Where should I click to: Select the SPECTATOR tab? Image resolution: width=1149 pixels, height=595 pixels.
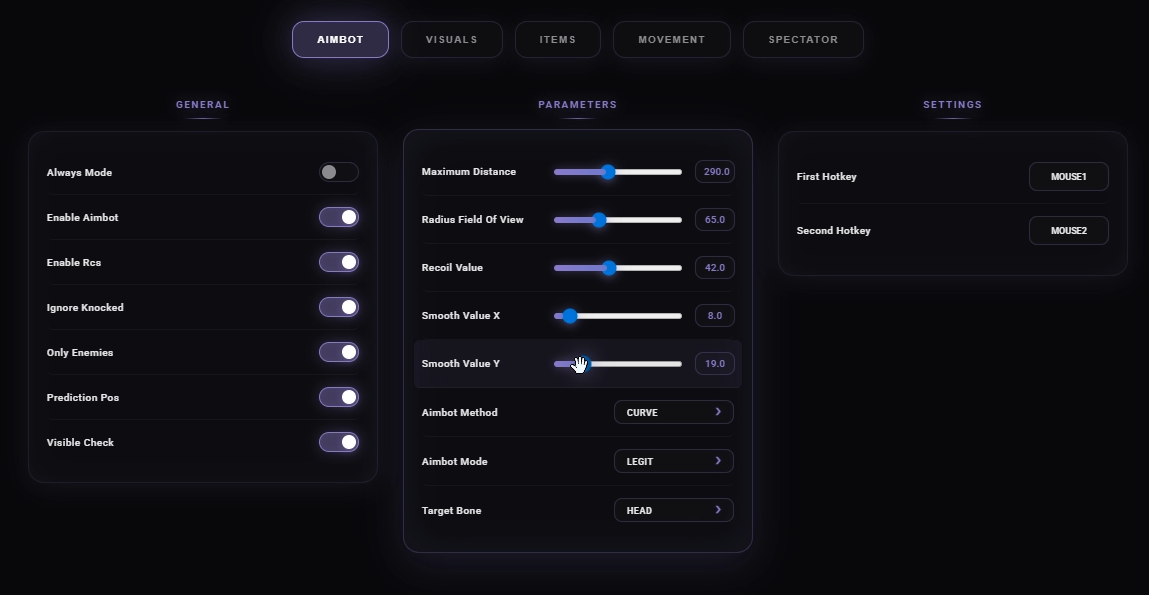(803, 39)
